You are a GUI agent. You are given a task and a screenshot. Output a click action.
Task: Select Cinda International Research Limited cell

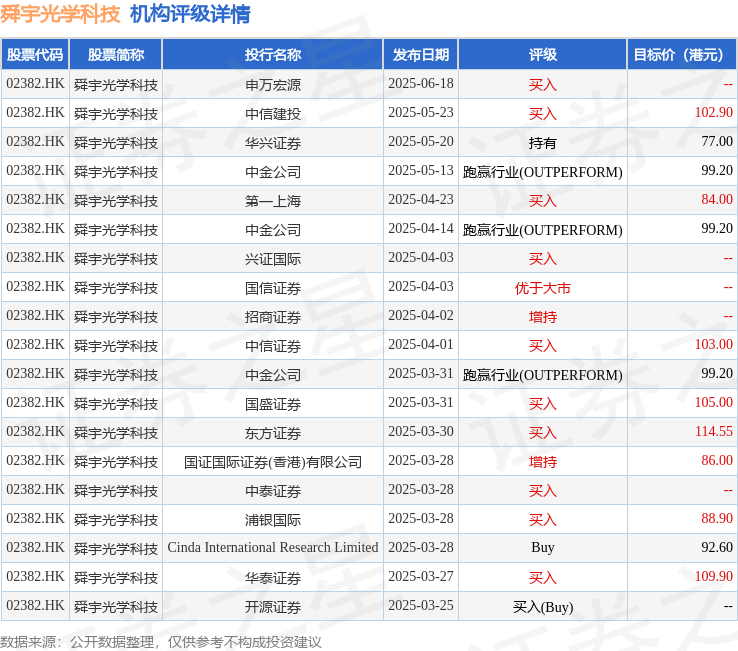coord(273,547)
